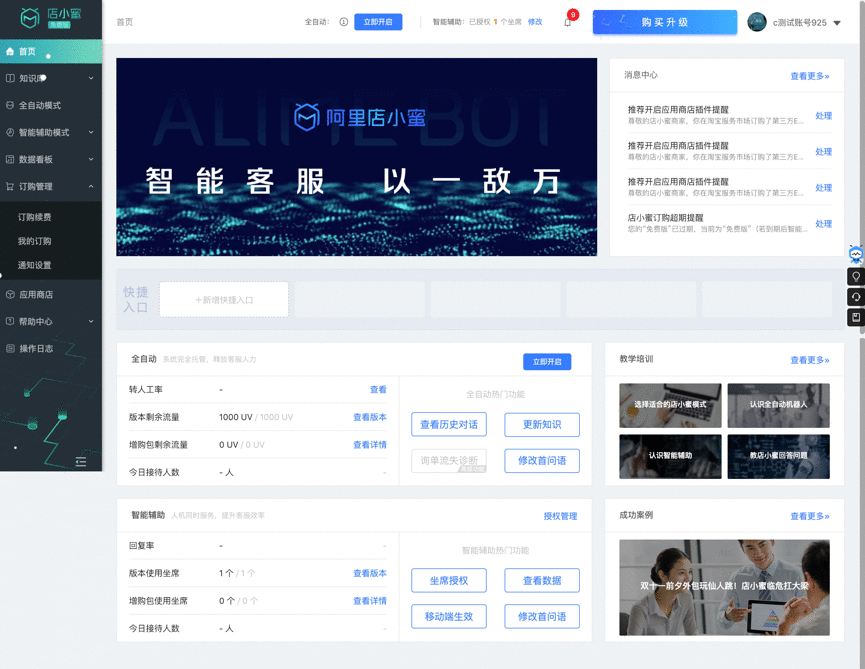Click the 询单流失诊断 button

pos(449,461)
